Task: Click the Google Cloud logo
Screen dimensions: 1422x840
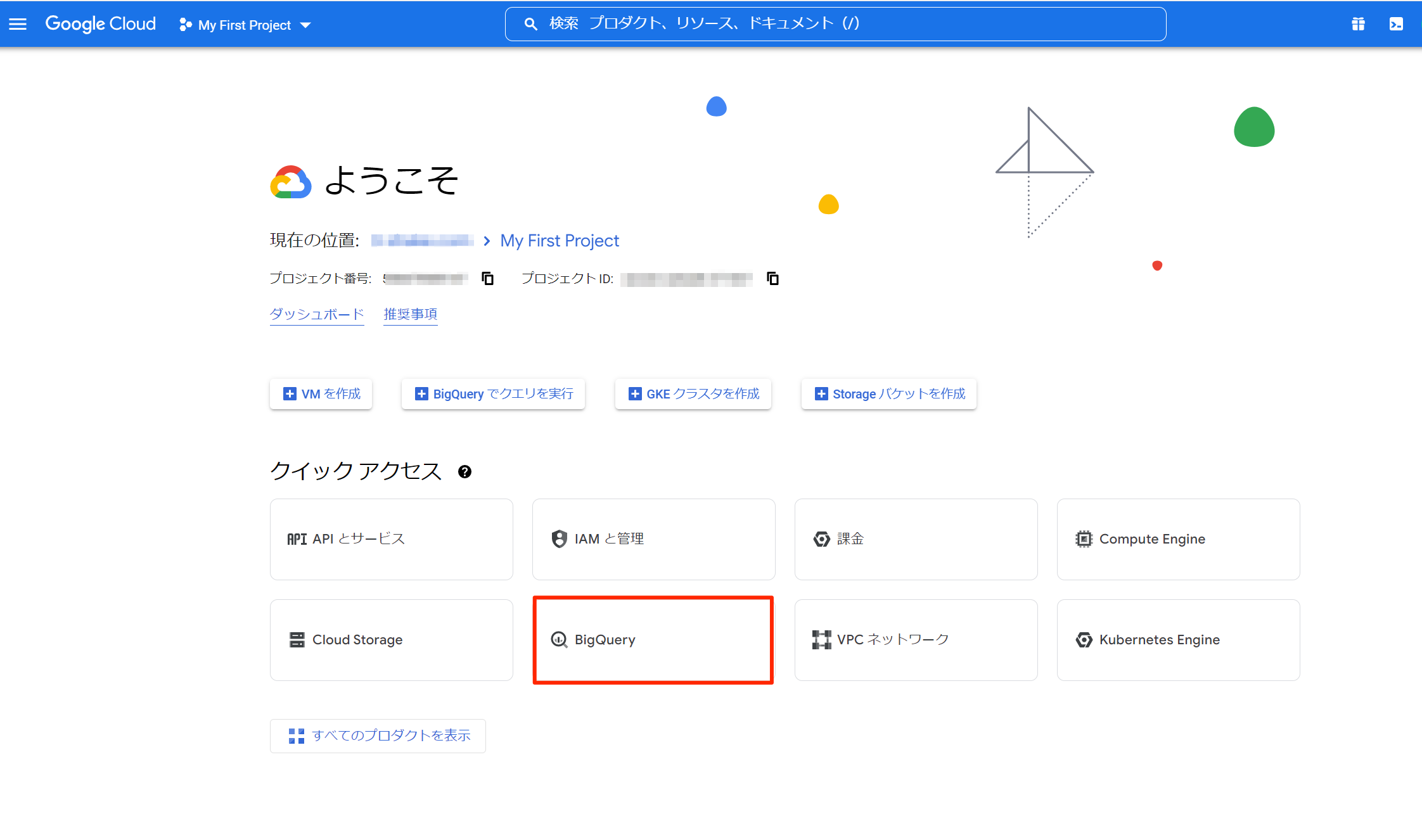Action: click(100, 24)
